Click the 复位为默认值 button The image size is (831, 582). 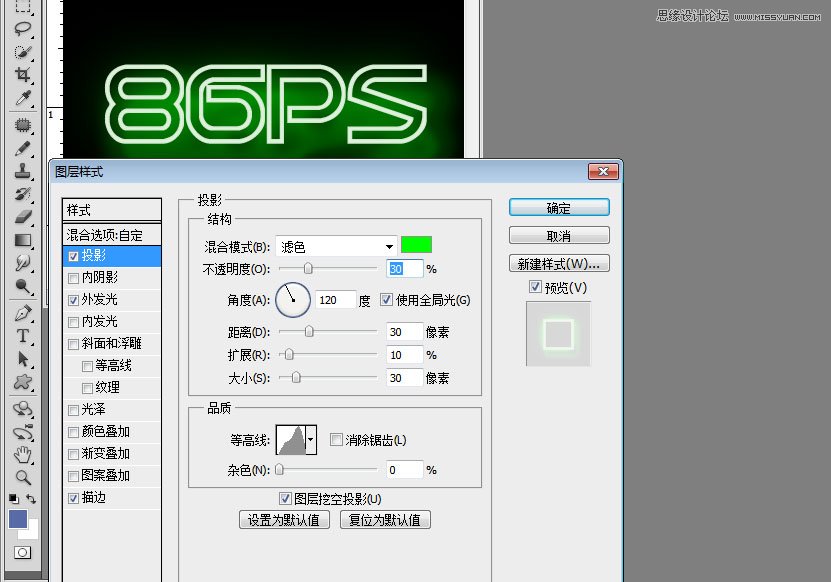385,520
